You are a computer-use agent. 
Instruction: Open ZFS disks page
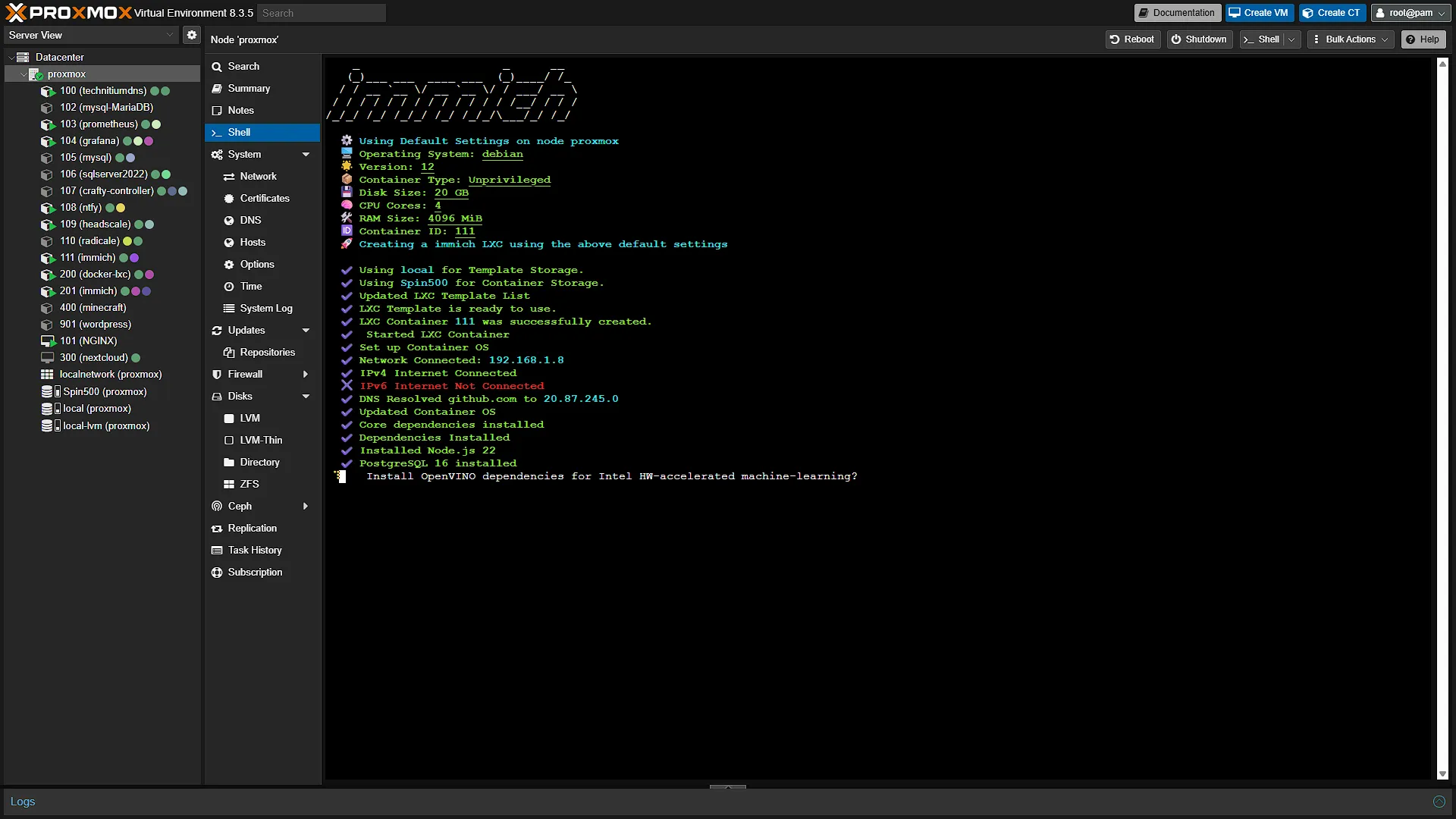(262, 485)
